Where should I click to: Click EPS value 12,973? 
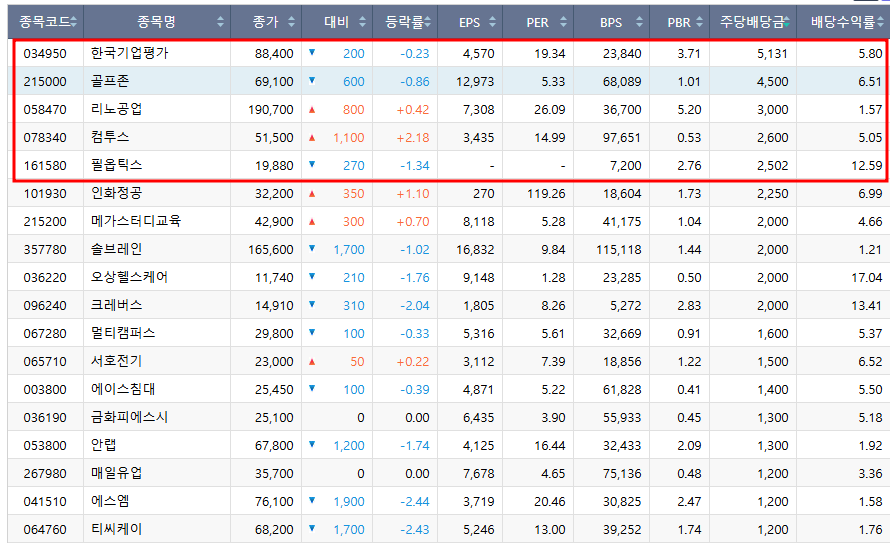[x=475, y=82]
